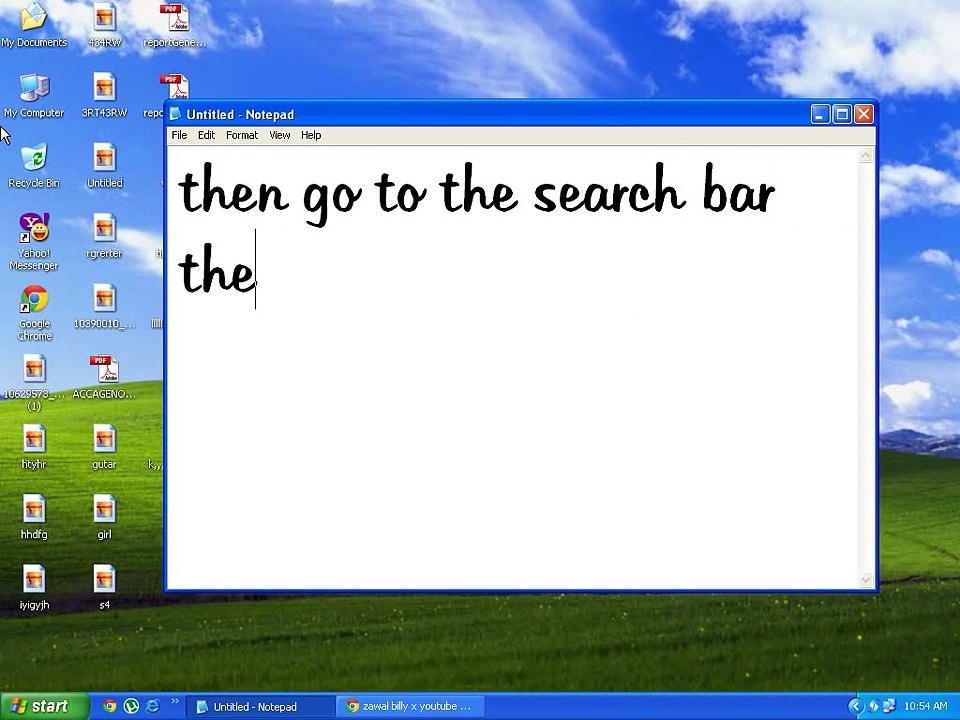Image resolution: width=960 pixels, height=720 pixels.
Task: Launch Internet Explorer from Quick Launch
Action: (152, 707)
